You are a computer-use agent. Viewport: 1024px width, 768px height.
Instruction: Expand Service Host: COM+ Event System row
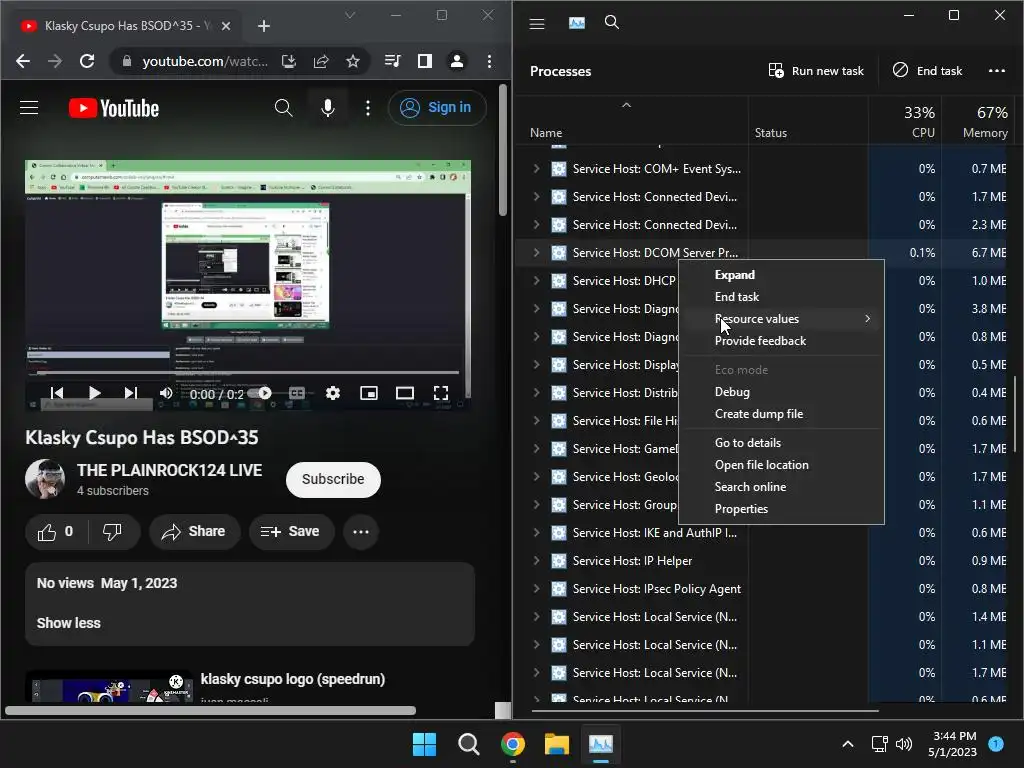(x=536, y=168)
